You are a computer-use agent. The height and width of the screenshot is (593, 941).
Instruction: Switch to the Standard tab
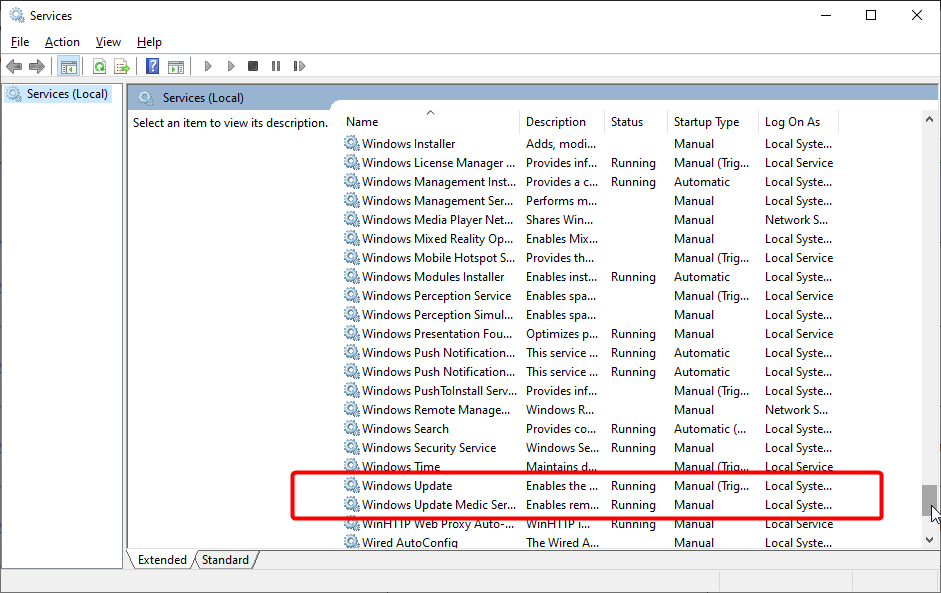(226, 559)
